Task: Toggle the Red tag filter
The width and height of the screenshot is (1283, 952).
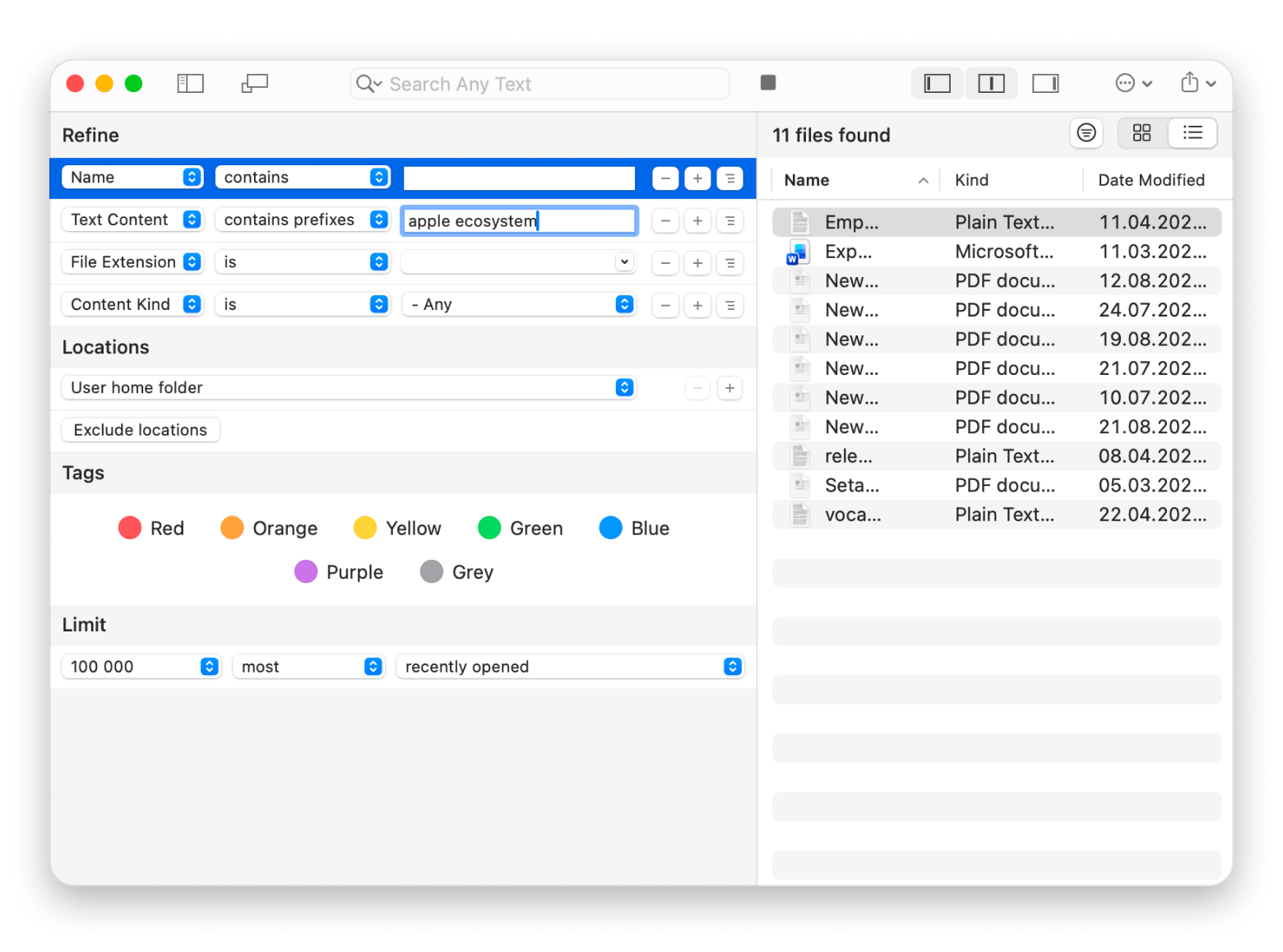Action: [130, 527]
